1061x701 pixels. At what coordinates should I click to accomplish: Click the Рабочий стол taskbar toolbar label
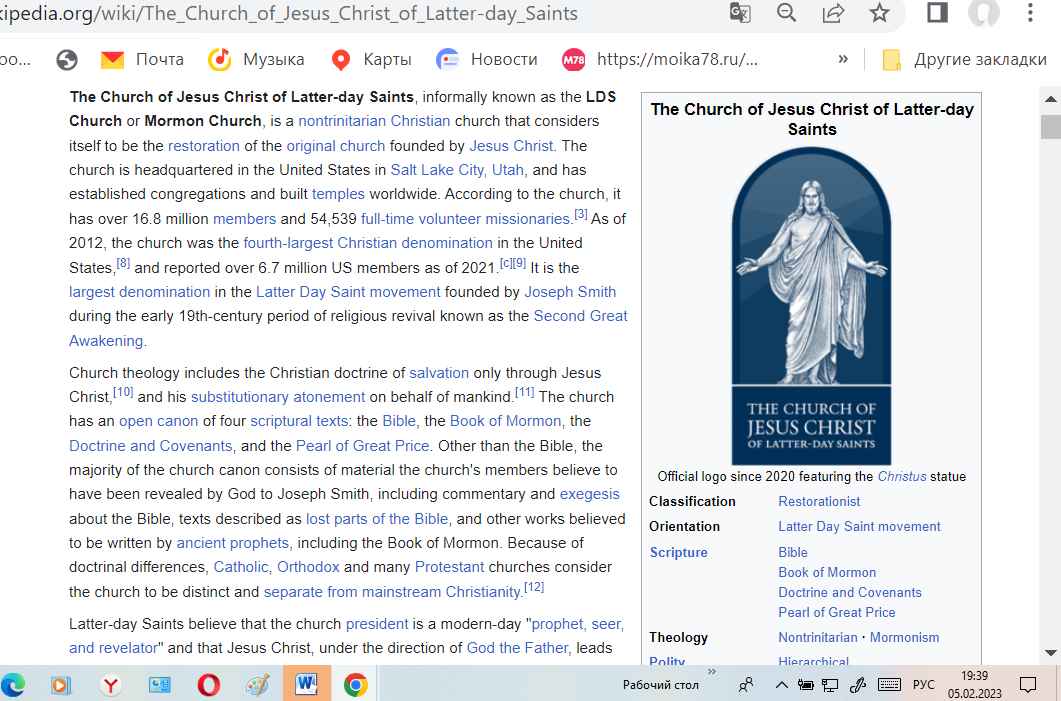[660, 685]
